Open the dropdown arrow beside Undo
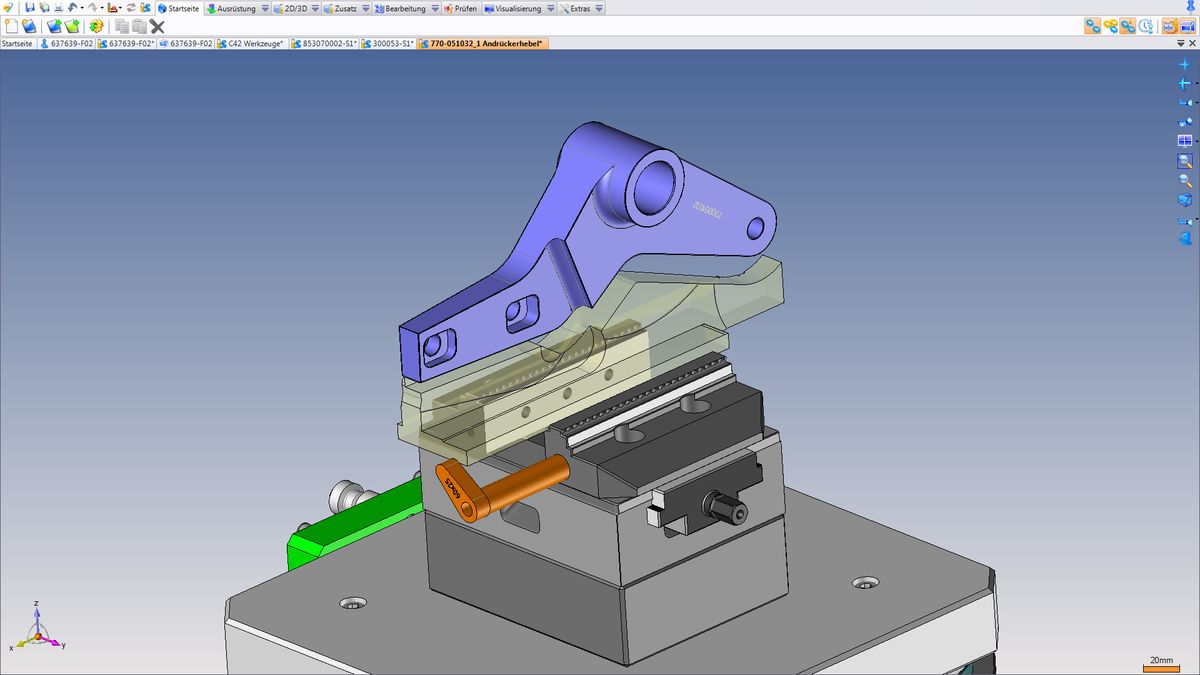Image resolution: width=1200 pixels, height=675 pixels. coord(82,9)
